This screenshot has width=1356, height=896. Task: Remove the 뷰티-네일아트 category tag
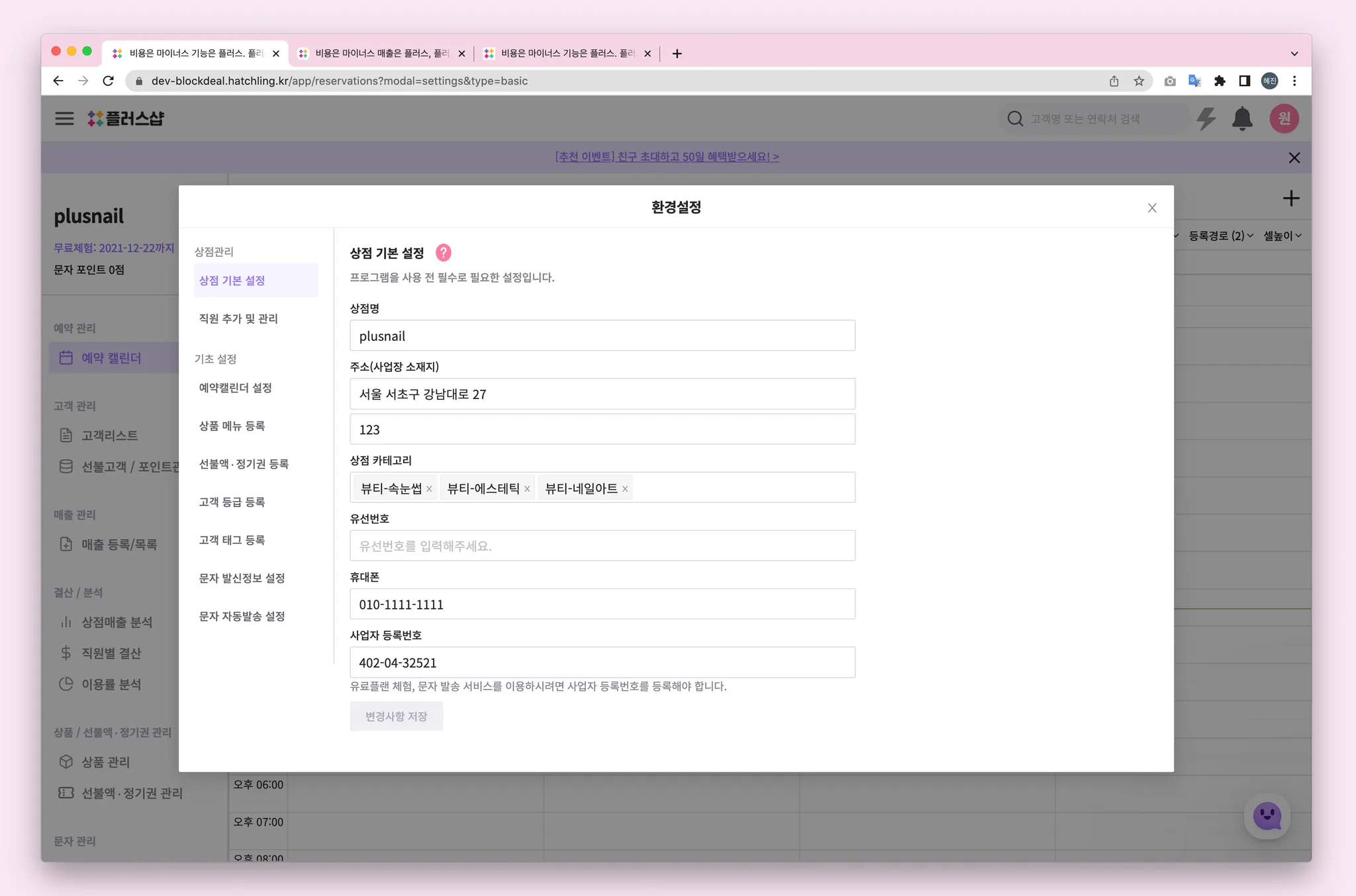point(624,489)
